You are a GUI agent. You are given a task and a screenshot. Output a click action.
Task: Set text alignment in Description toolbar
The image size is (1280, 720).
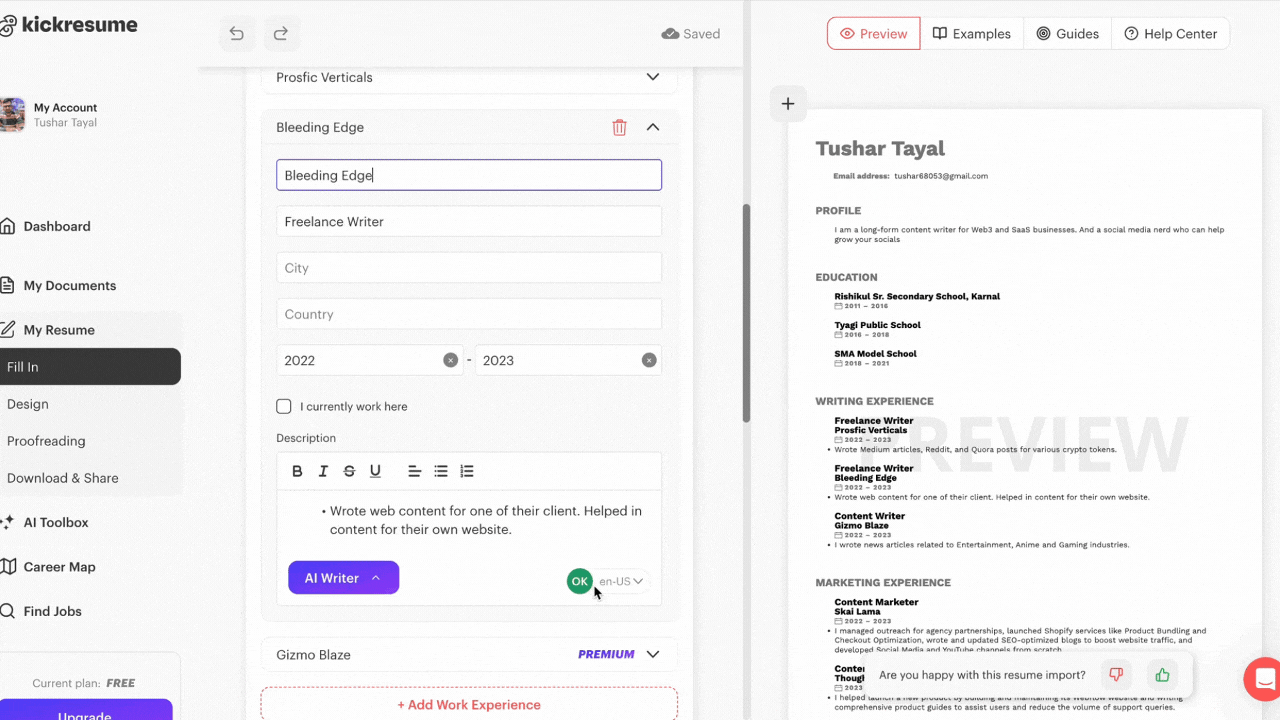click(415, 471)
